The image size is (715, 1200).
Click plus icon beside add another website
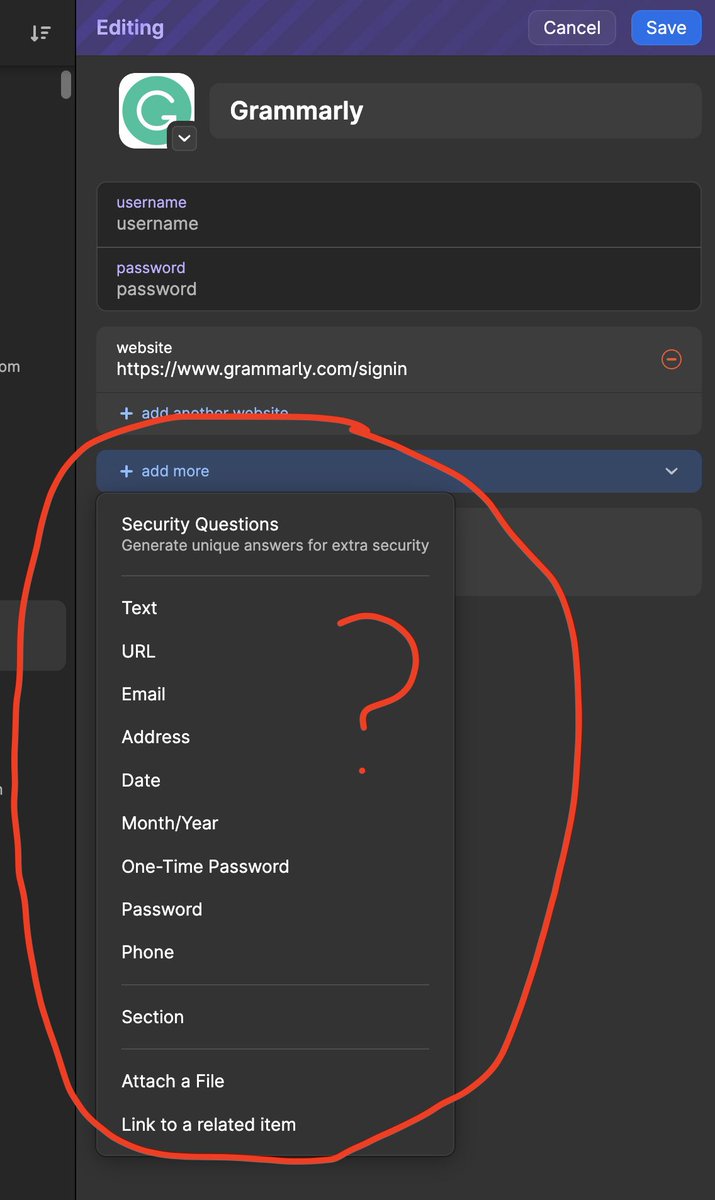[126, 413]
